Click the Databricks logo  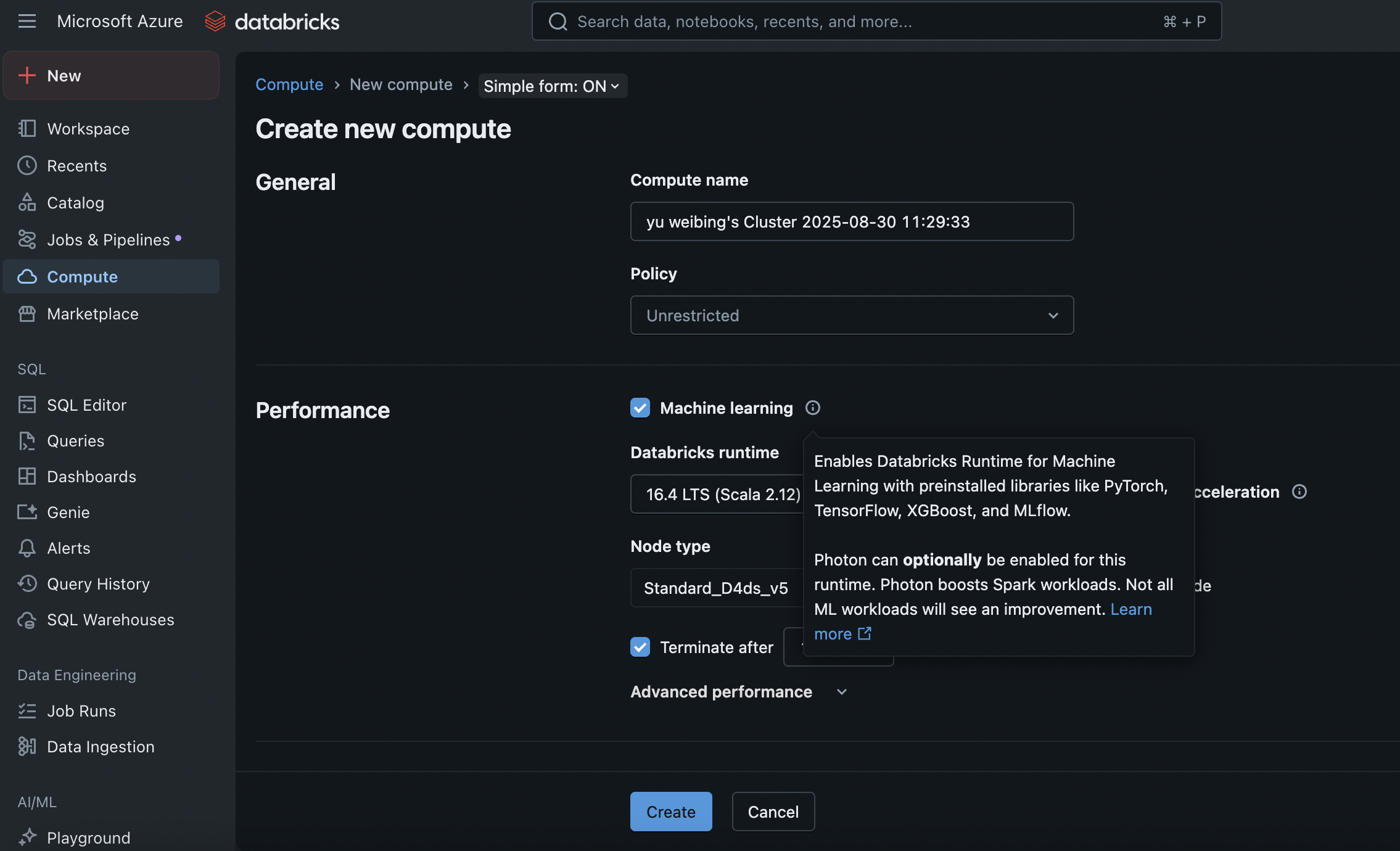coord(272,22)
